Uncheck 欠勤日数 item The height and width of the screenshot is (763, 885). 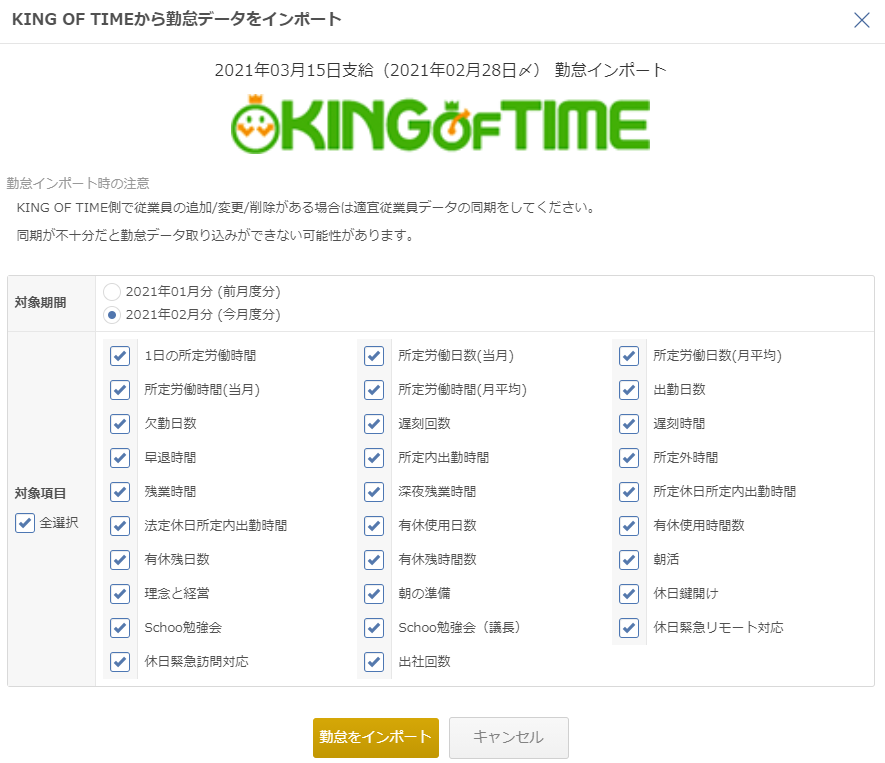point(120,424)
